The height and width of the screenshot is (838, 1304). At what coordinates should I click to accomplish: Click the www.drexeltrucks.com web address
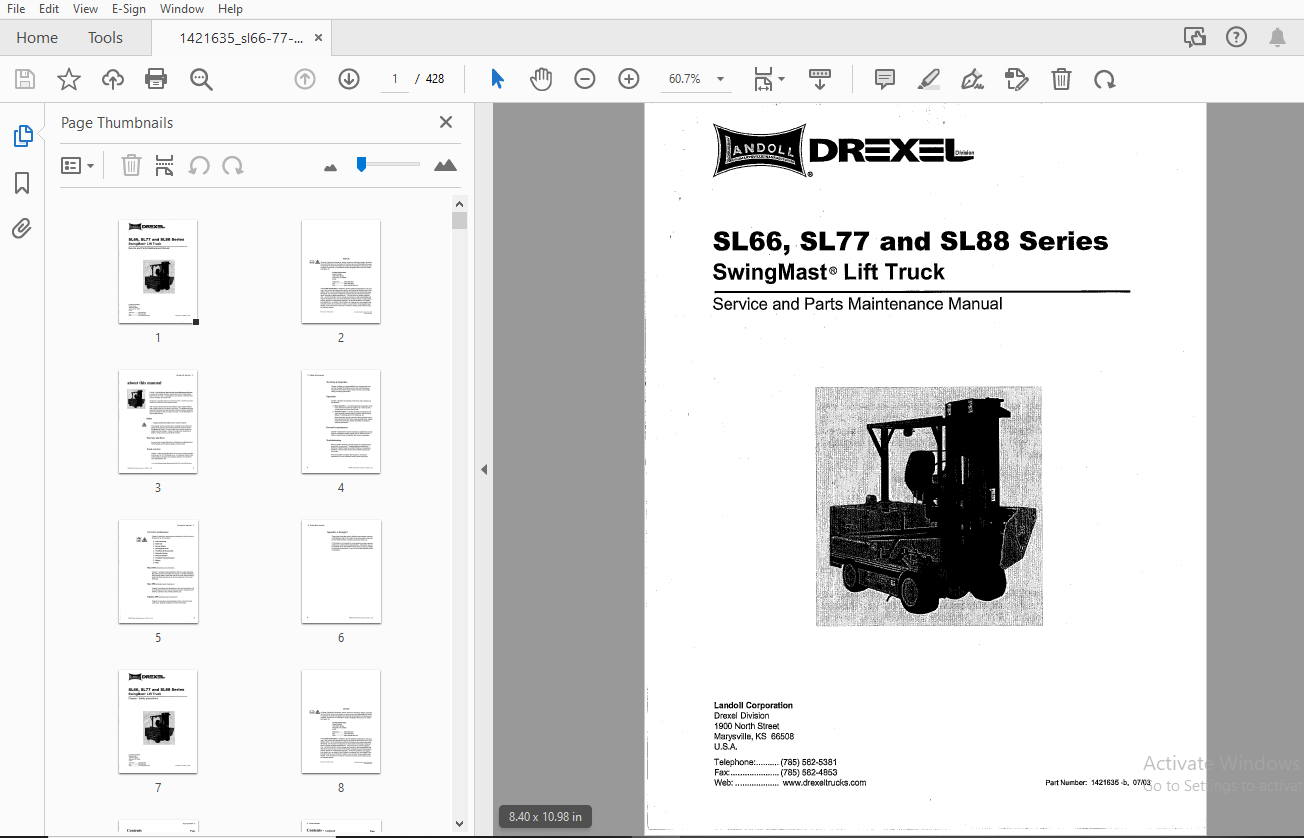(x=824, y=783)
